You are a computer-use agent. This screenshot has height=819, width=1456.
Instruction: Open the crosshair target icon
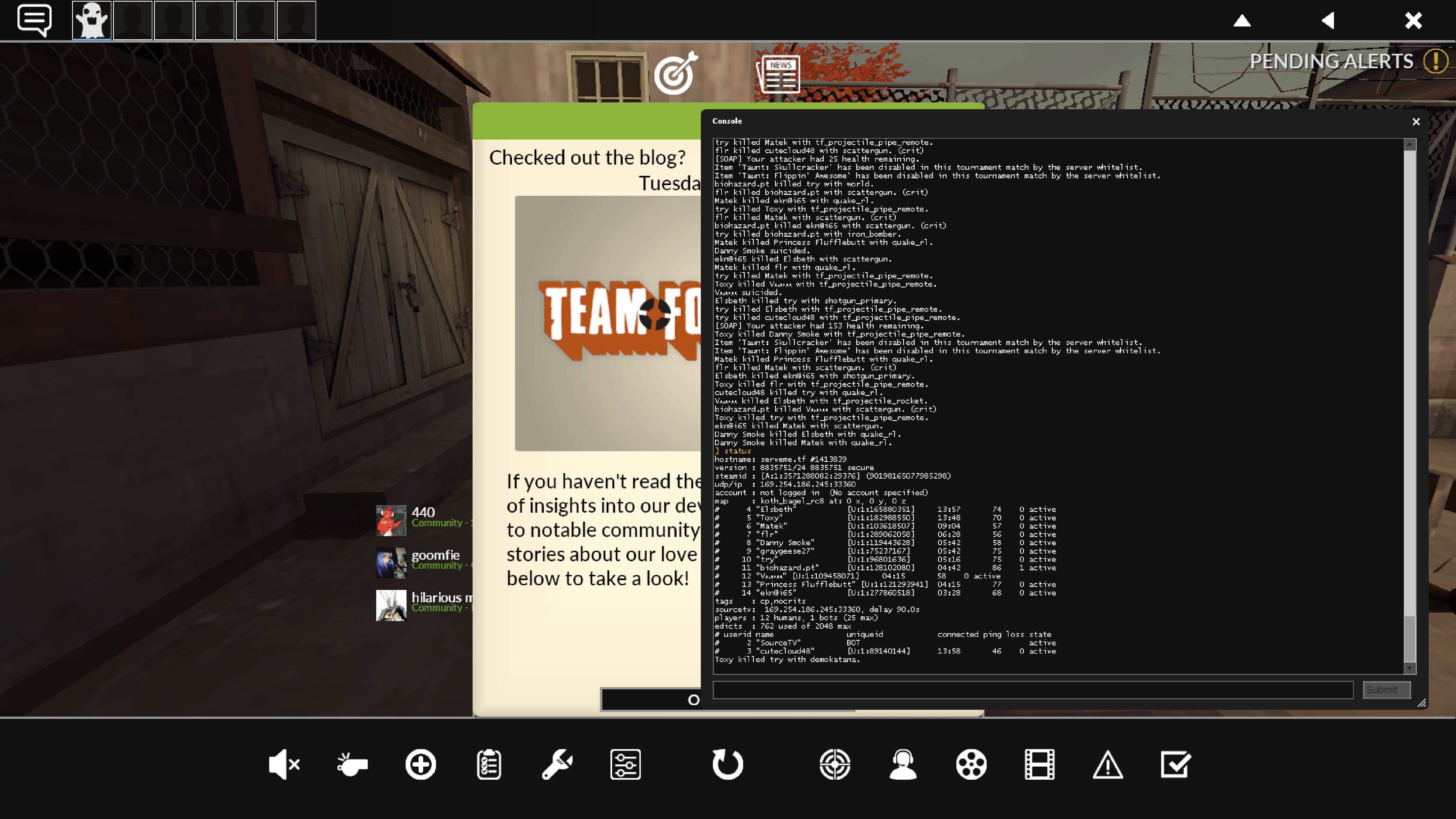coord(835,765)
